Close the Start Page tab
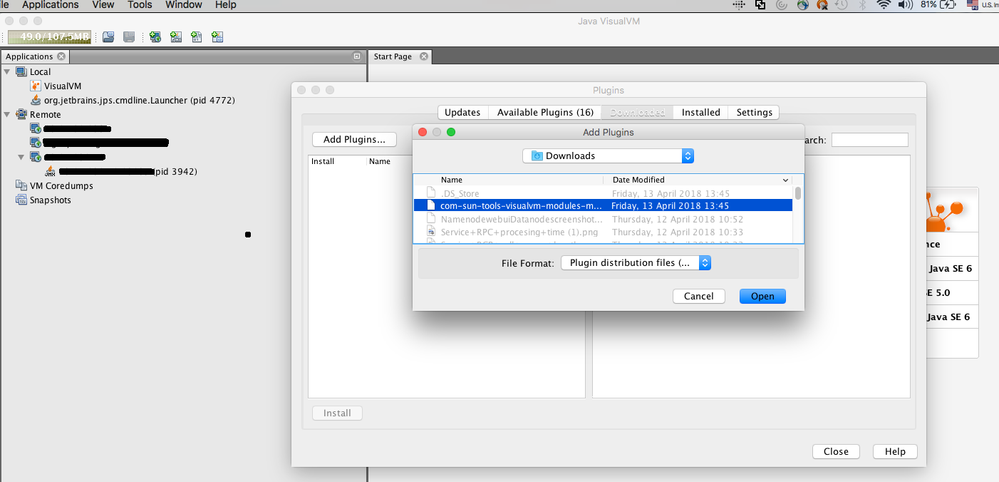The image size is (999, 482). point(422,57)
